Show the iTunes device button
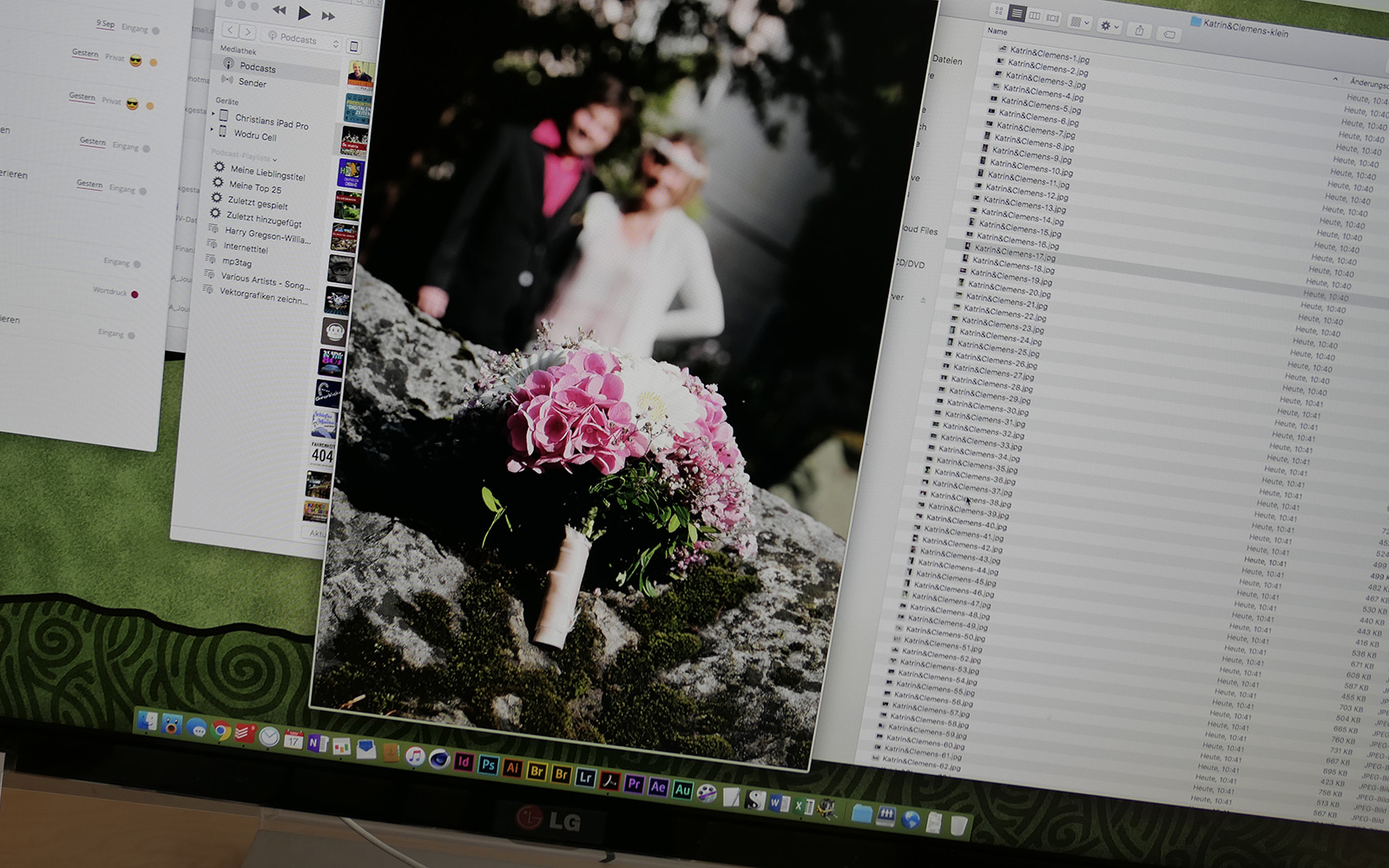This screenshot has width=1389, height=868. 354,46
